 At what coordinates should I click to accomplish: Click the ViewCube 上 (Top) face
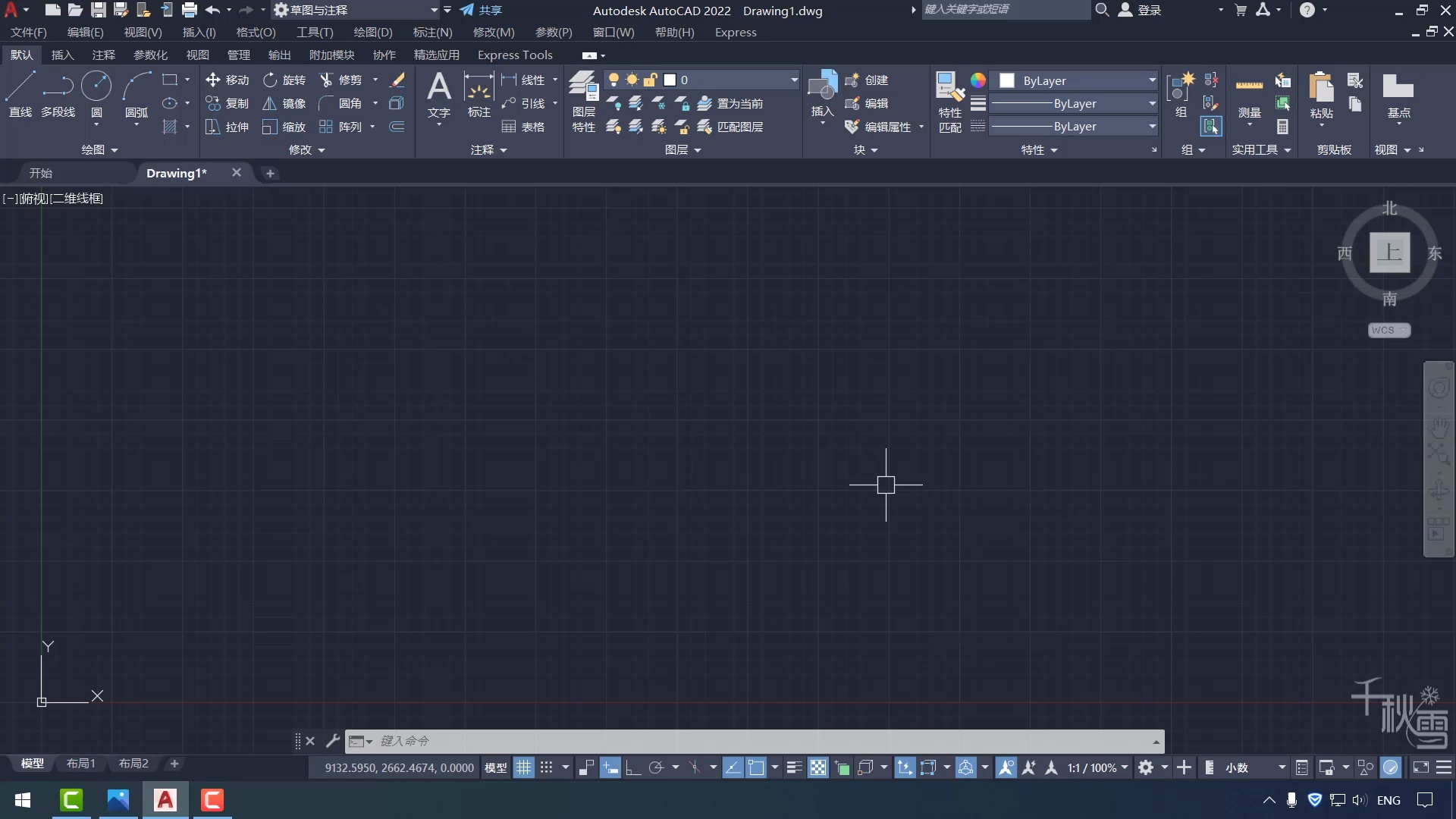pyautogui.click(x=1389, y=252)
